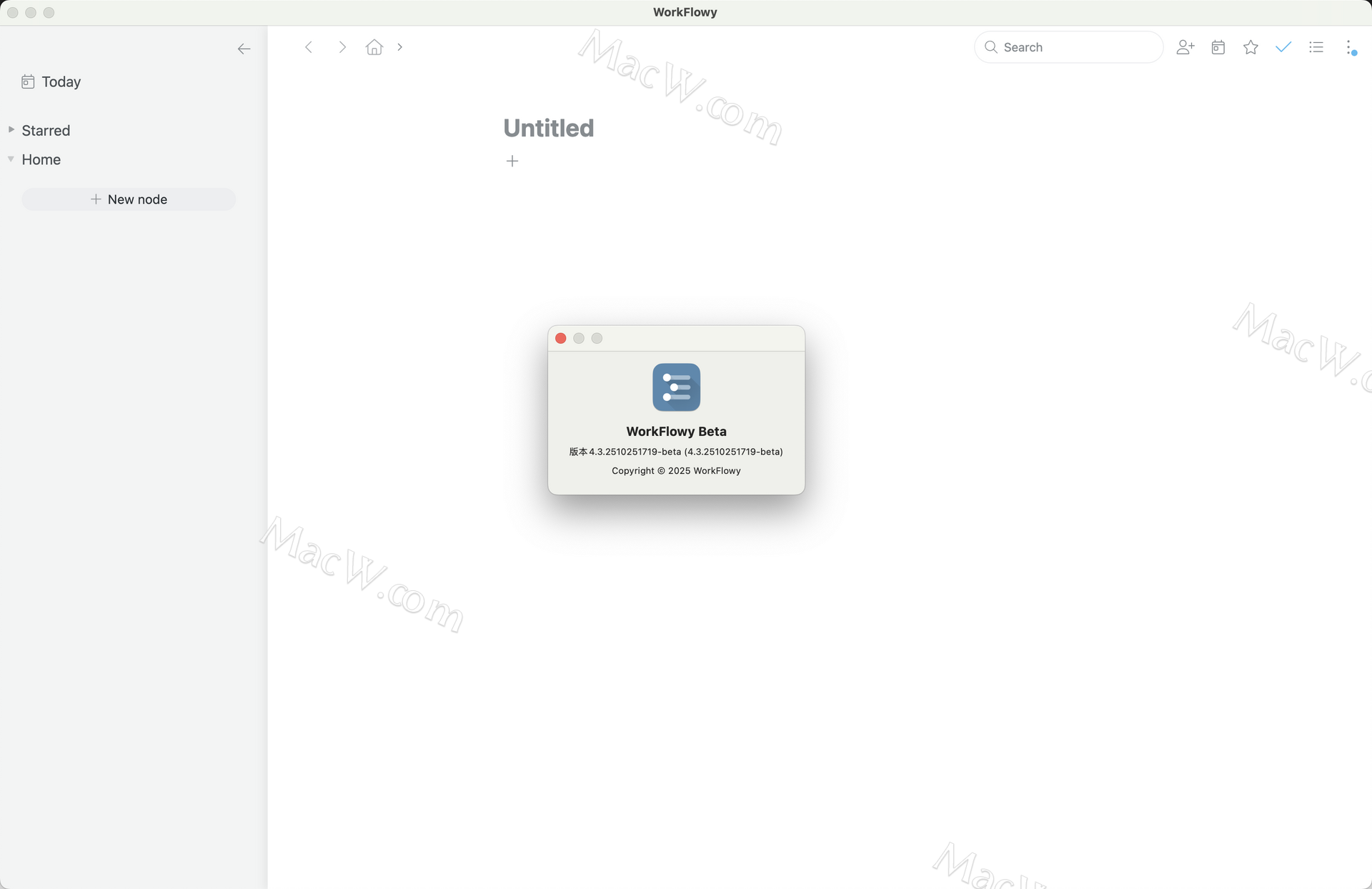
Task: Open the calendar icon in the toolbar
Action: pos(1218,47)
